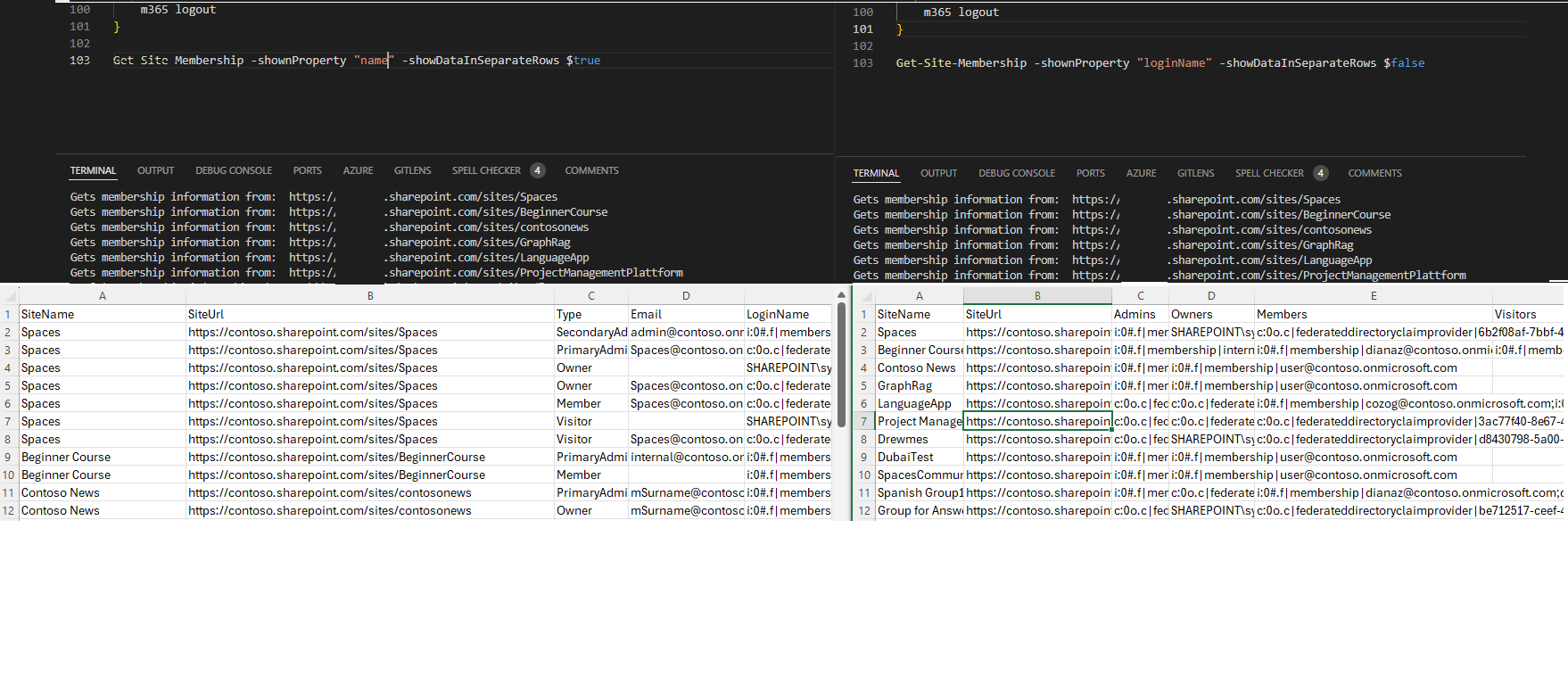Switch to OUTPUT tab in right pane
This screenshot has width=1568, height=677.
(x=938, y=173)
